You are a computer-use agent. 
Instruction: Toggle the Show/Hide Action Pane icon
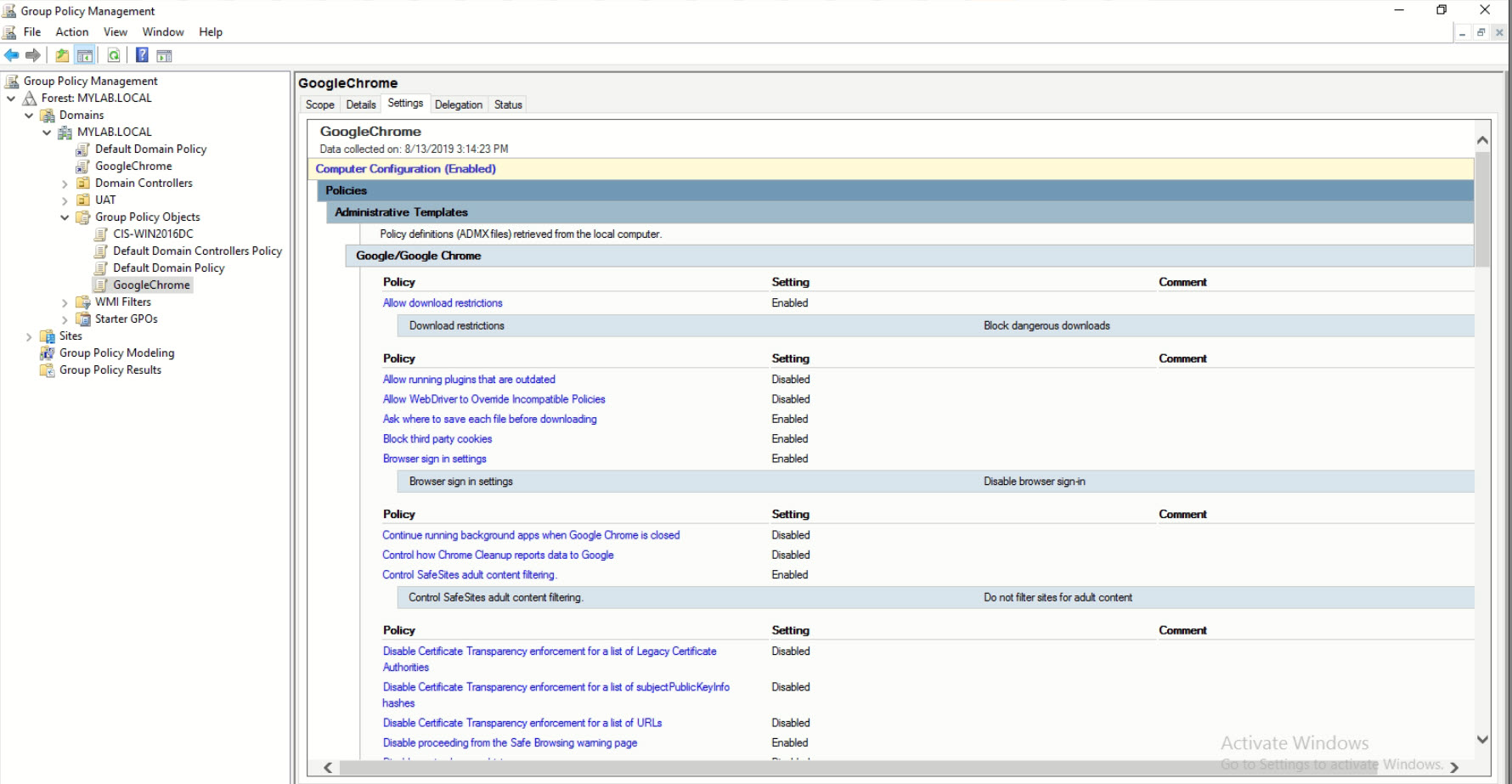[164, 55]
